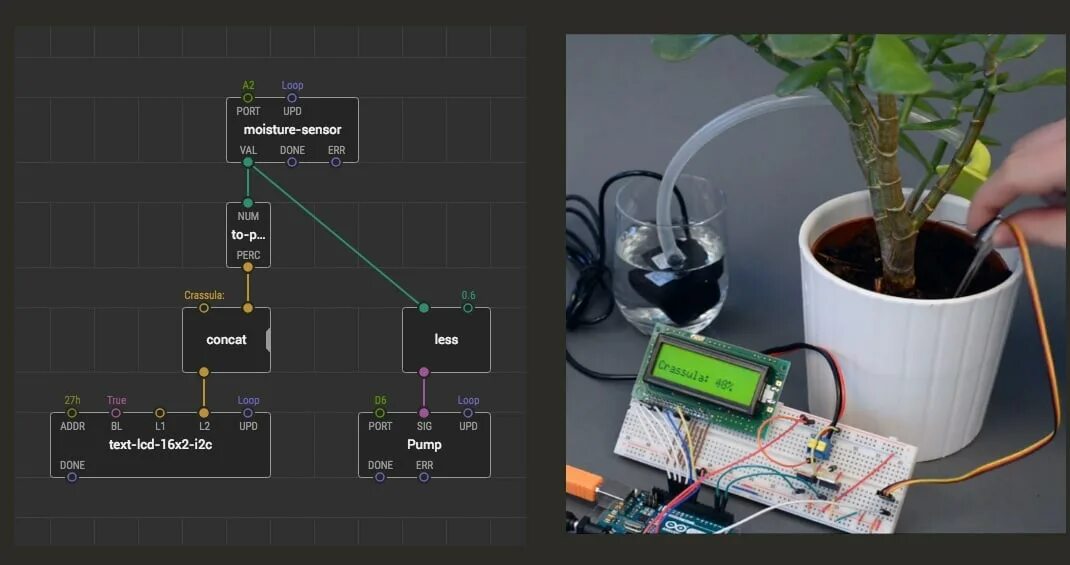This screenshot has width=1070, height=565.
Task: Click moisture-sensor's ERR output pin
Action: [336, 162]
